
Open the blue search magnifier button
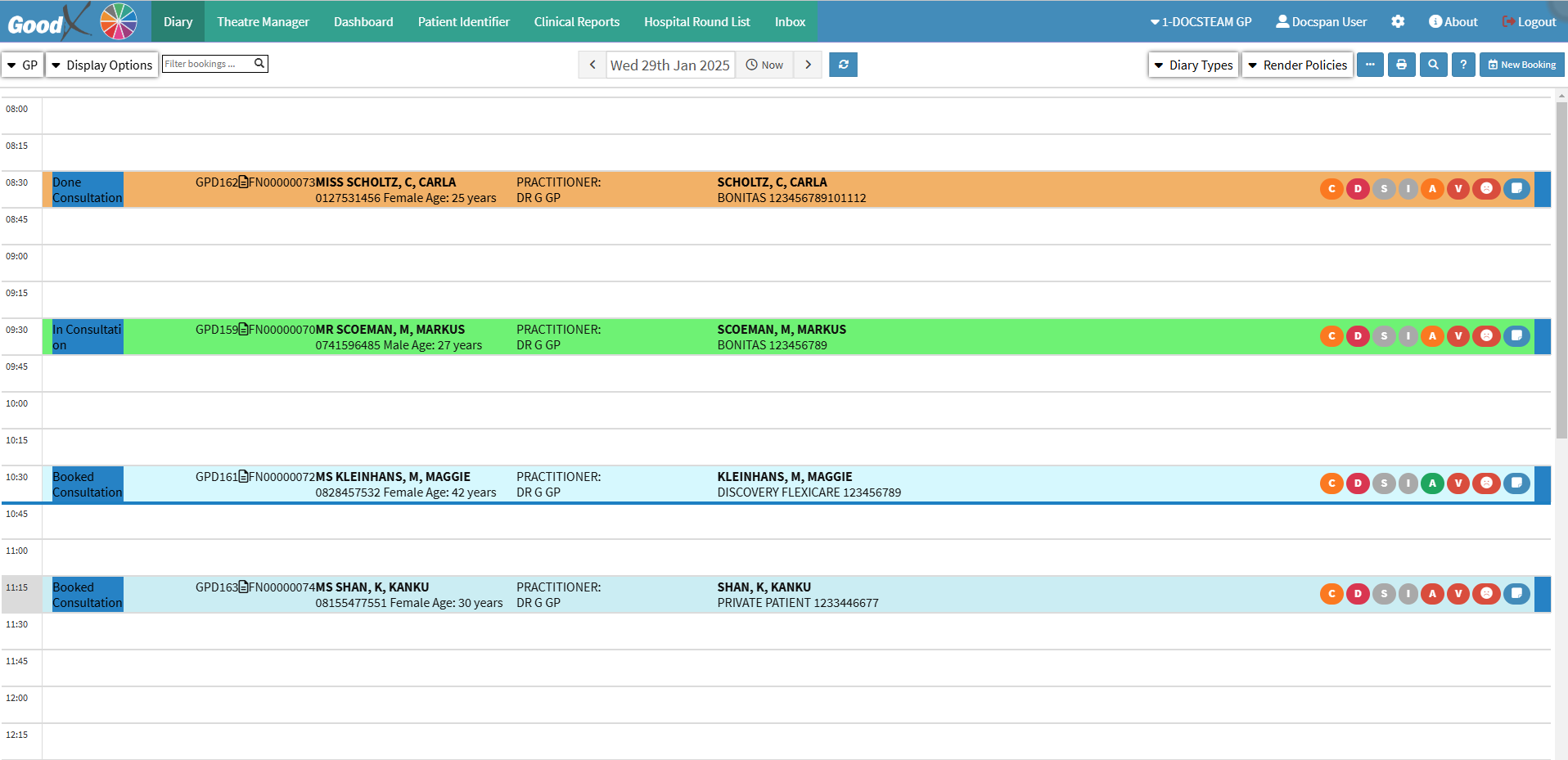(1433, 65)
